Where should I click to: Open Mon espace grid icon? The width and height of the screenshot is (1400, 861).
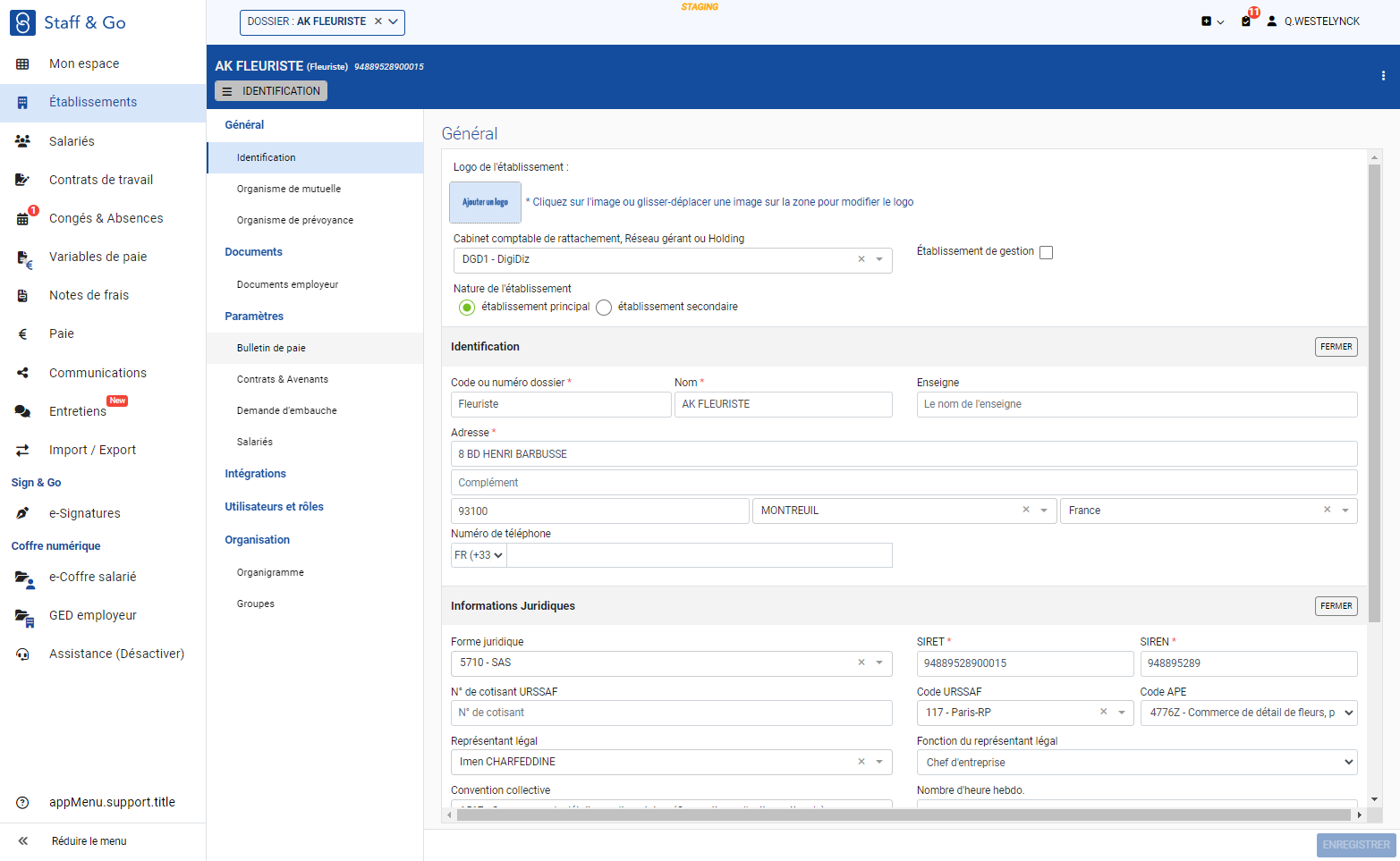[x=22, y=63]
